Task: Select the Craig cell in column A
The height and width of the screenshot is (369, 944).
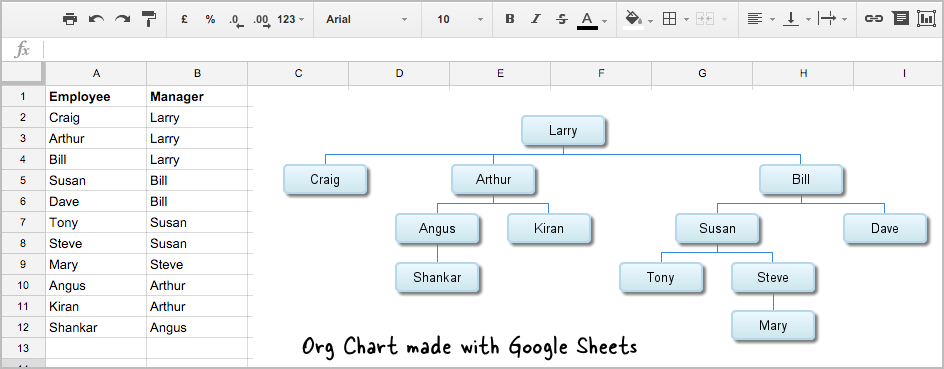Action: click(96, 117)
